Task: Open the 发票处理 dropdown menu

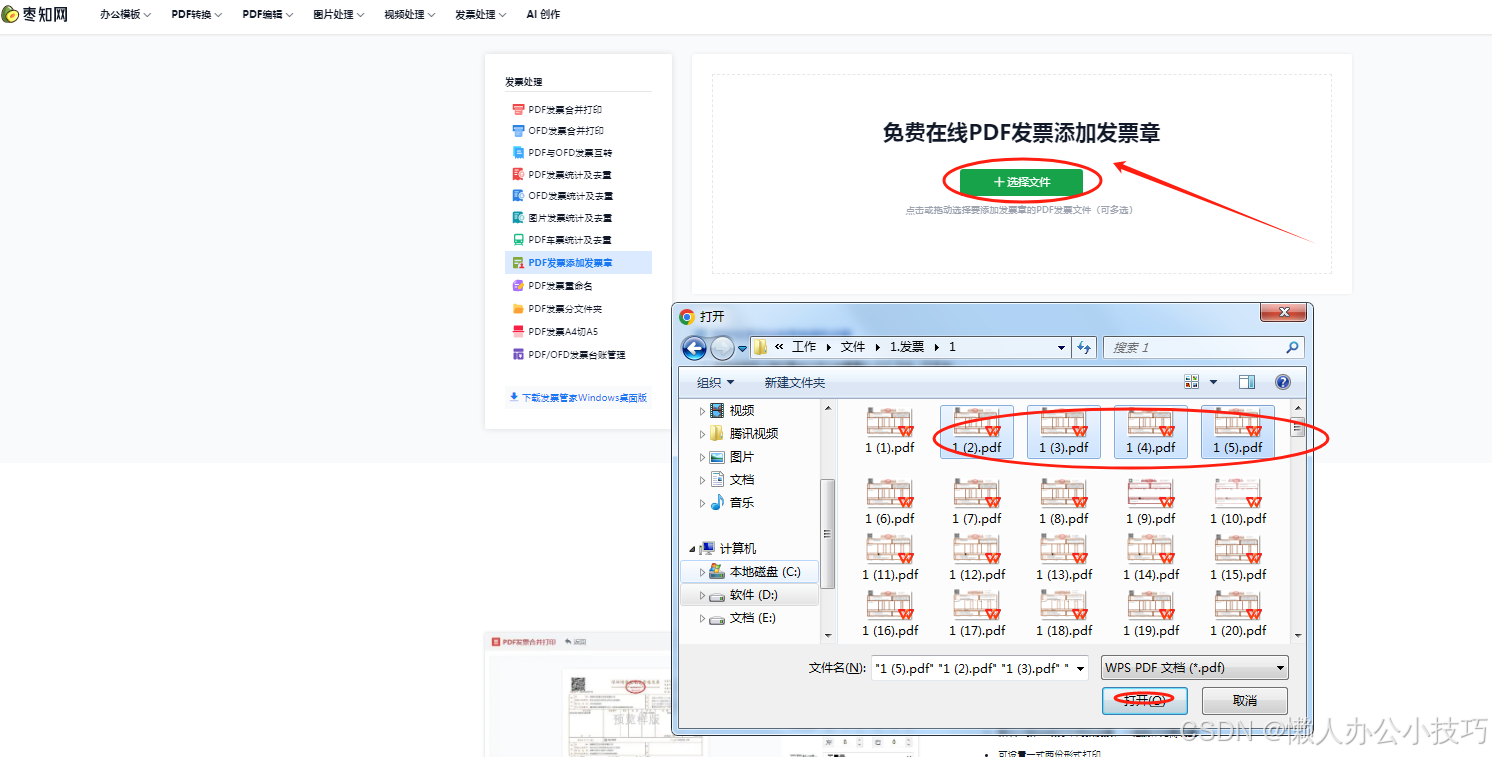Action: click(480, 15)
